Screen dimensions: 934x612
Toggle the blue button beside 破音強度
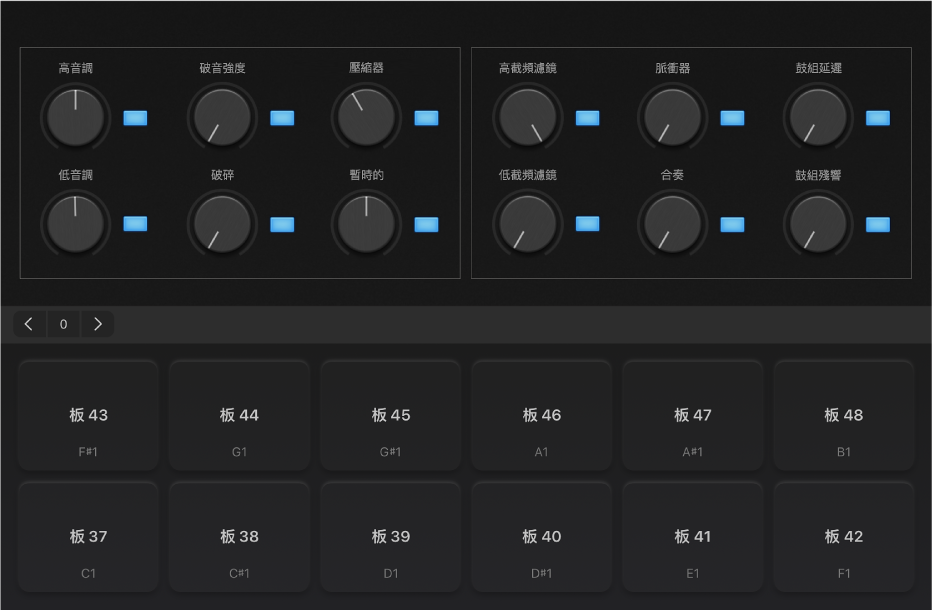282,118
